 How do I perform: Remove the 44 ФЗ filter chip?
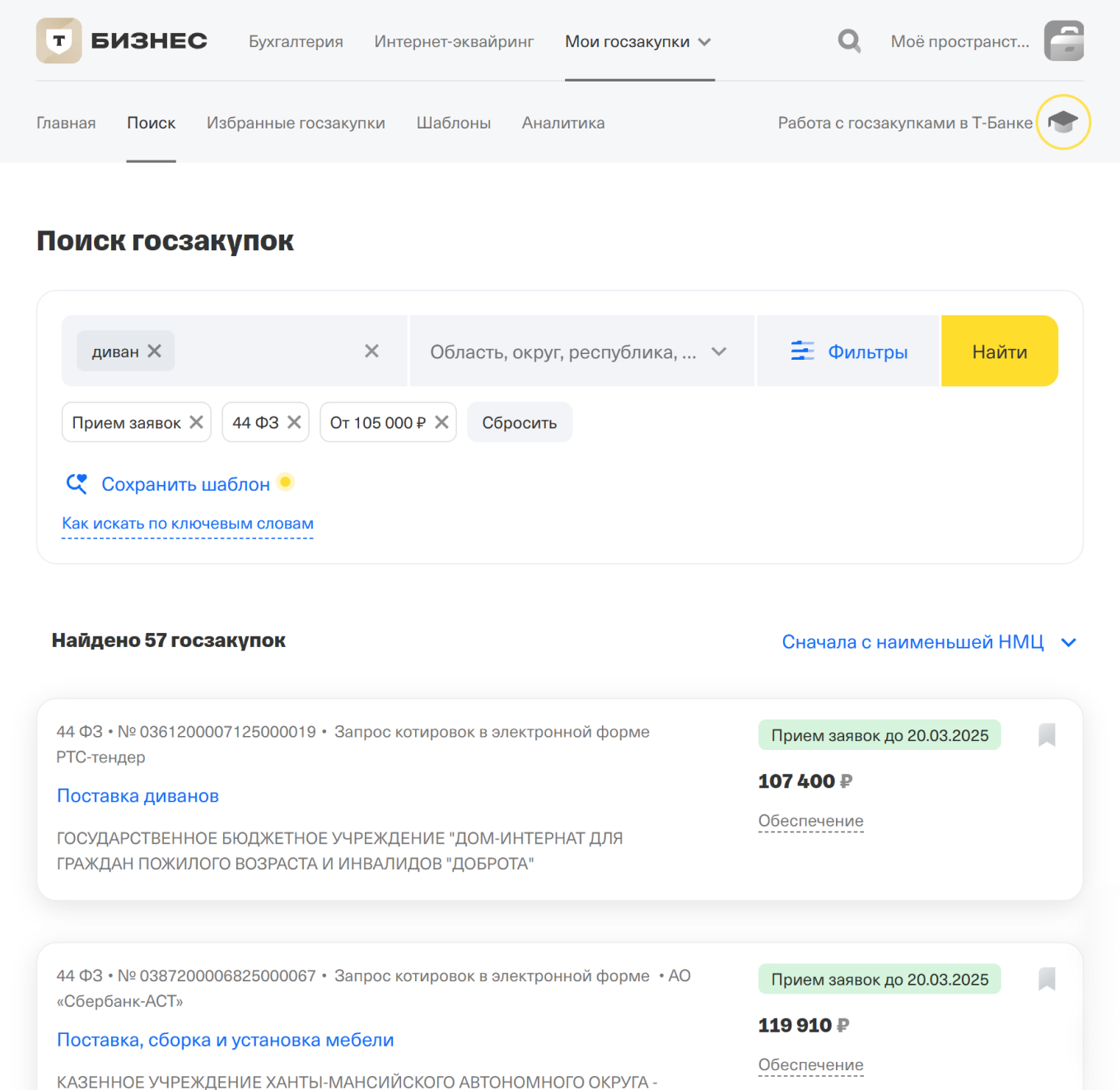click(296, 422)
